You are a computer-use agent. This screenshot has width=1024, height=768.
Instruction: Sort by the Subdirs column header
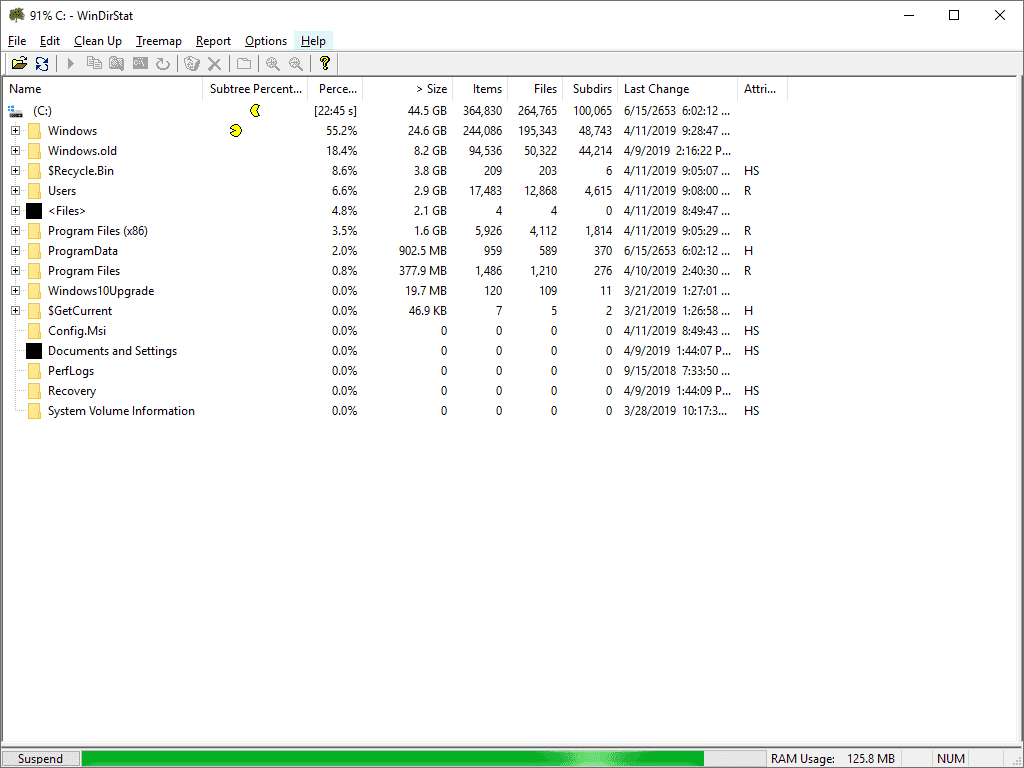pyautogui.click(x=590, y=89)
